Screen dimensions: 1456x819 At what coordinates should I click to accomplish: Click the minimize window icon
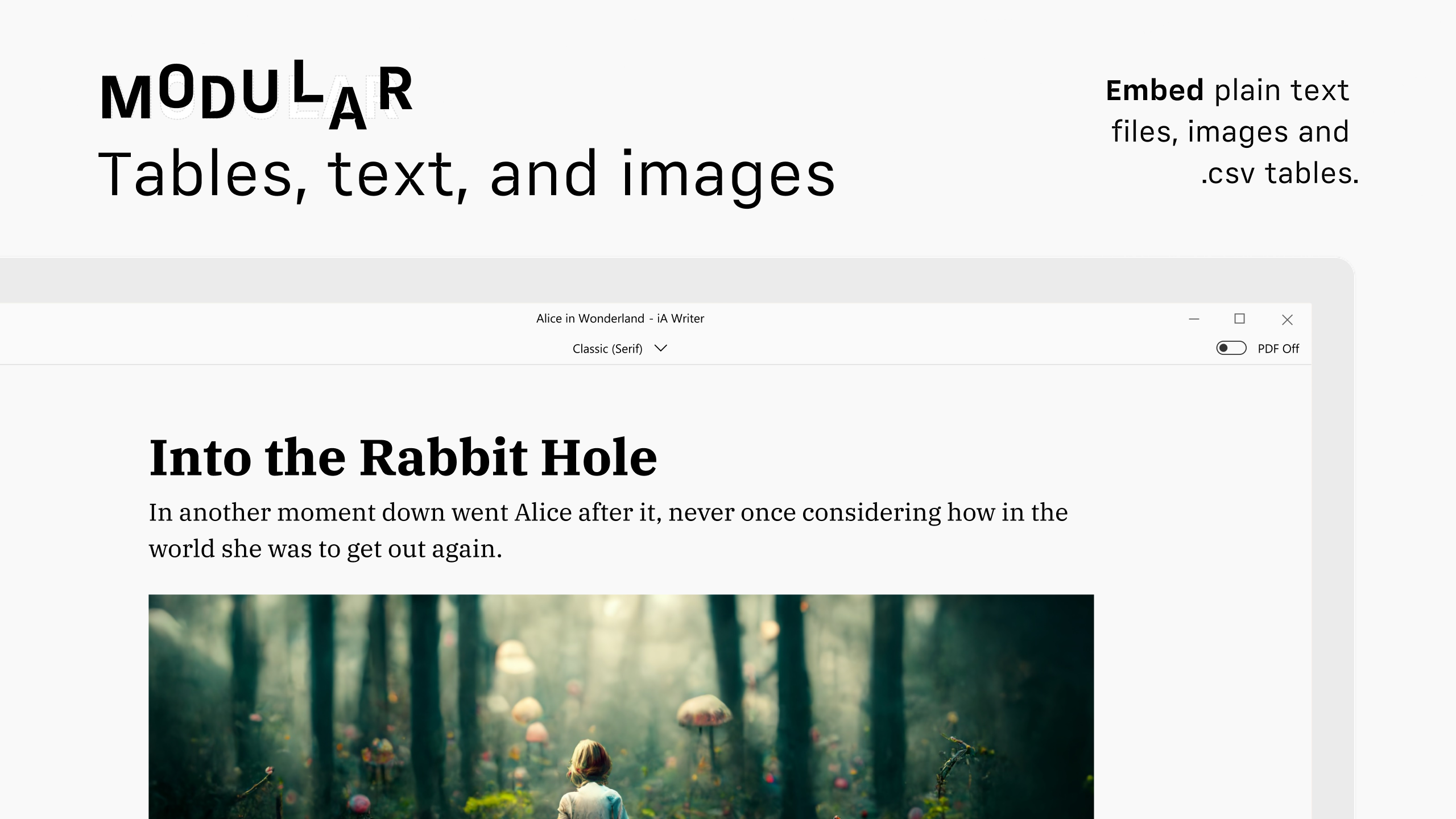click(x=1193, y=320)
